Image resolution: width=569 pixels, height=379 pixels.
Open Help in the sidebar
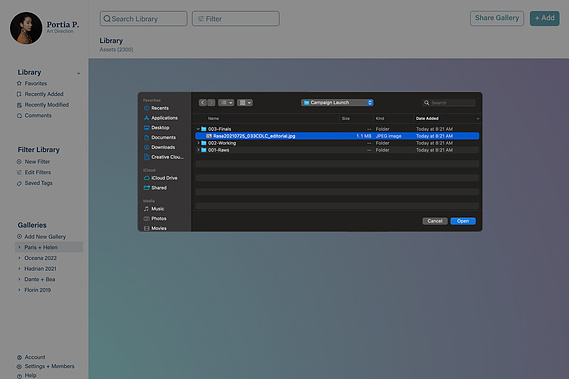(x=26, y=375)
